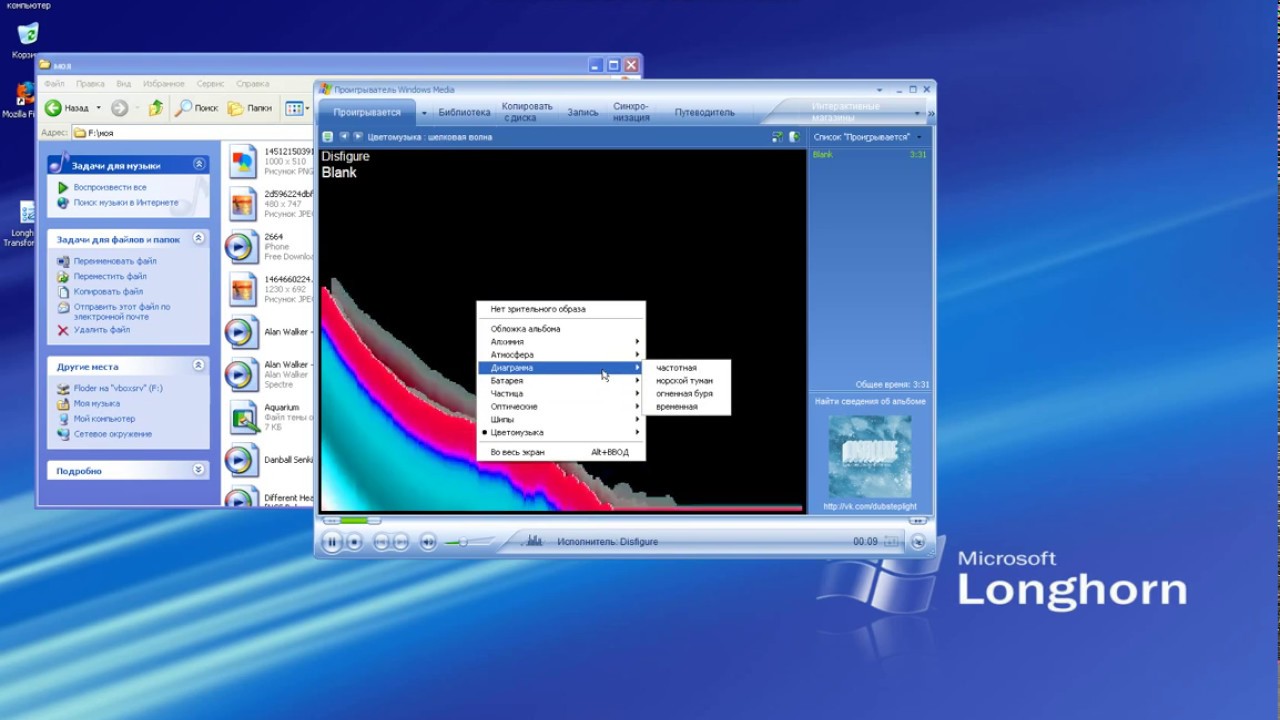Expand Частица visualization submenu
Image resolution: width=1280 pixels, height=720 pixels.
pos(561,394)
